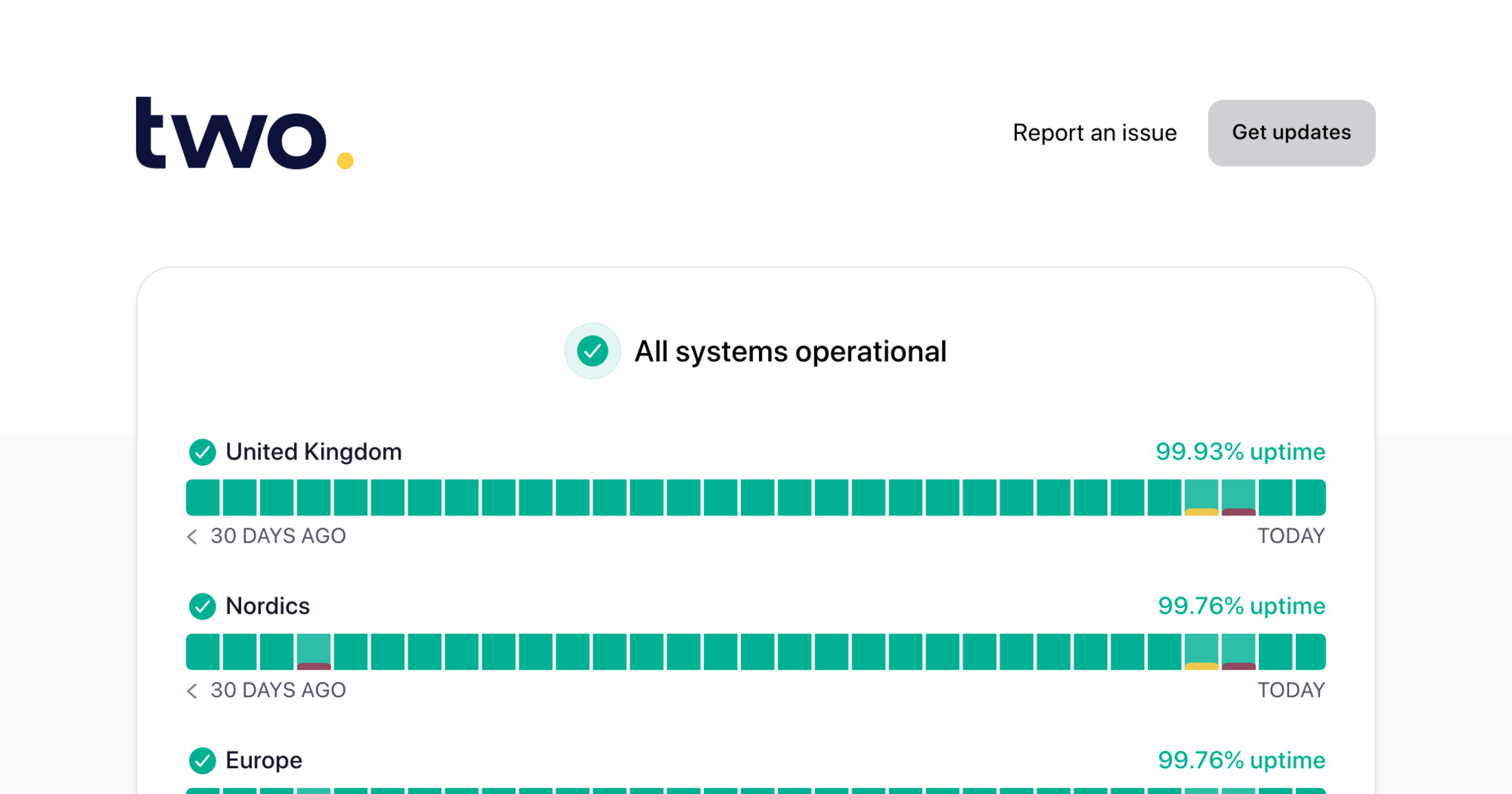Click Europe 99.76% uptime value
The image size is (1512, 794).
point(1242,761)
